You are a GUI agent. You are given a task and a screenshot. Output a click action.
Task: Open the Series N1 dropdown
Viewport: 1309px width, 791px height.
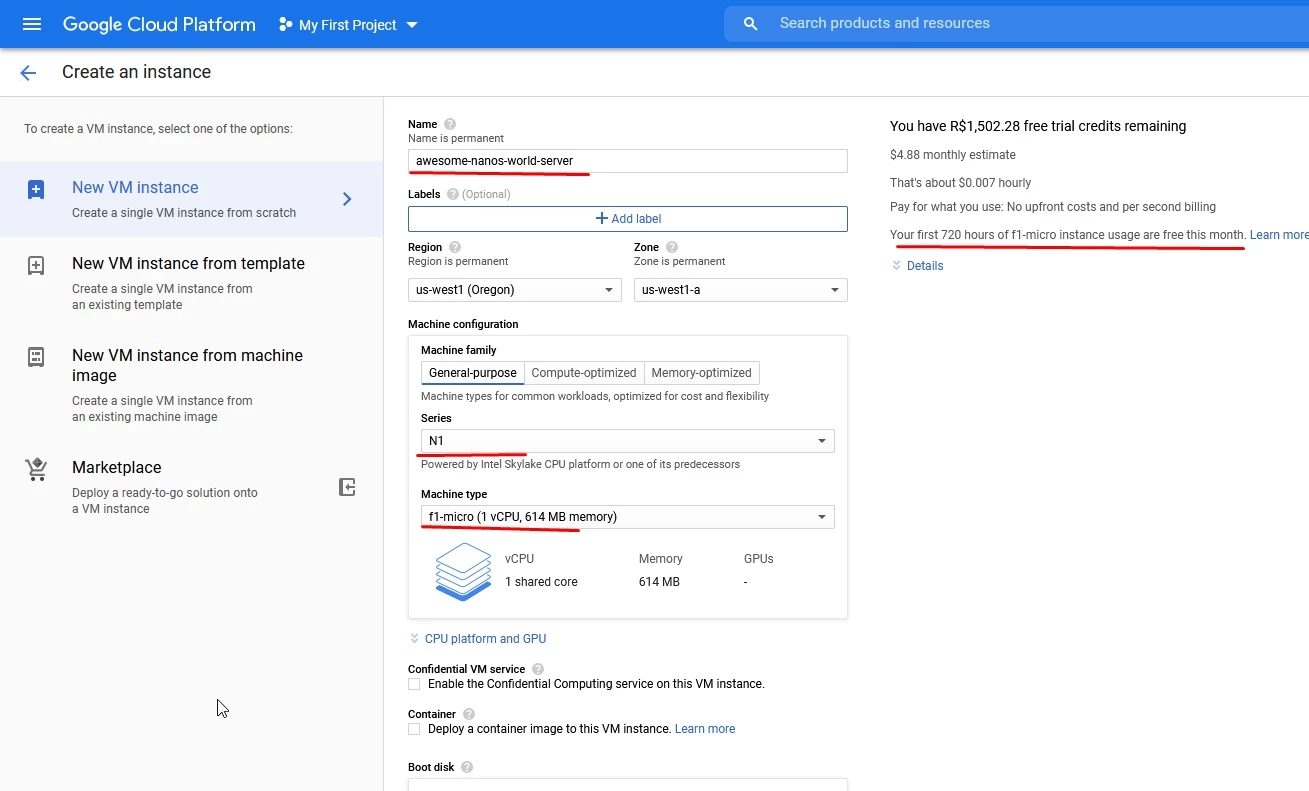(x=628, y=441)
